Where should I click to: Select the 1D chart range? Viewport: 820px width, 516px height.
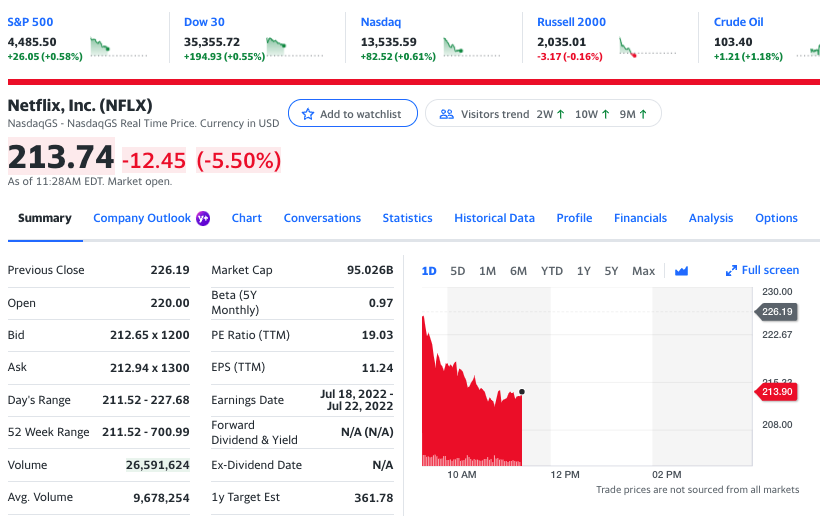(x=429, y=271)
